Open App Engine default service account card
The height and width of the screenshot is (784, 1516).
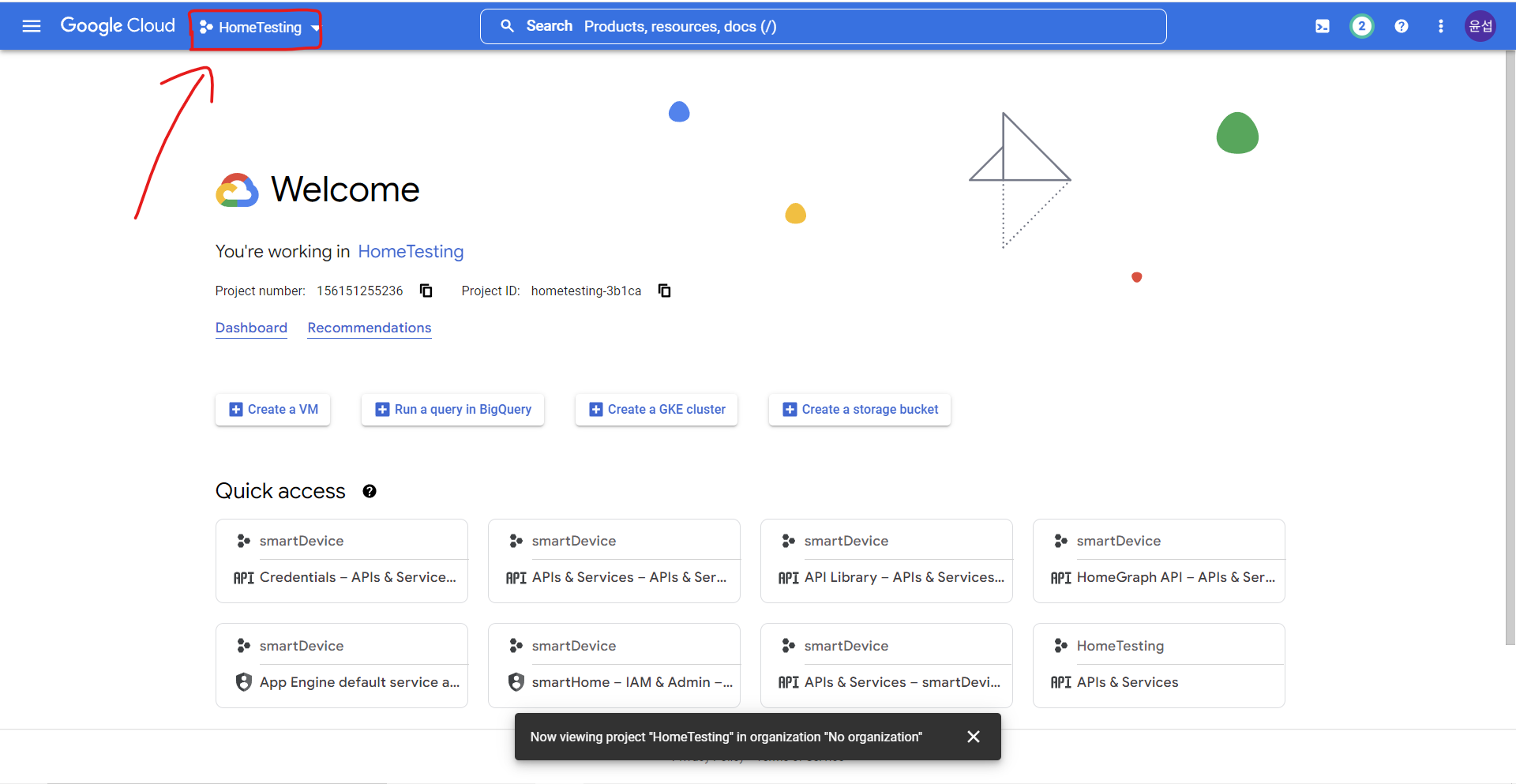(x=342, y=666)
